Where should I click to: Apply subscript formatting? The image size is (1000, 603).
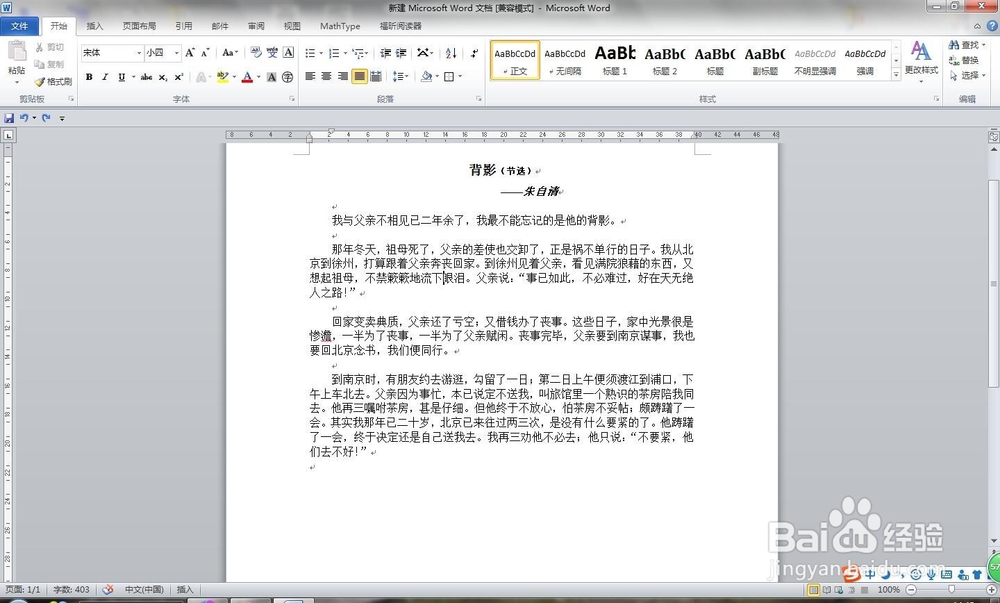[163, 77]
